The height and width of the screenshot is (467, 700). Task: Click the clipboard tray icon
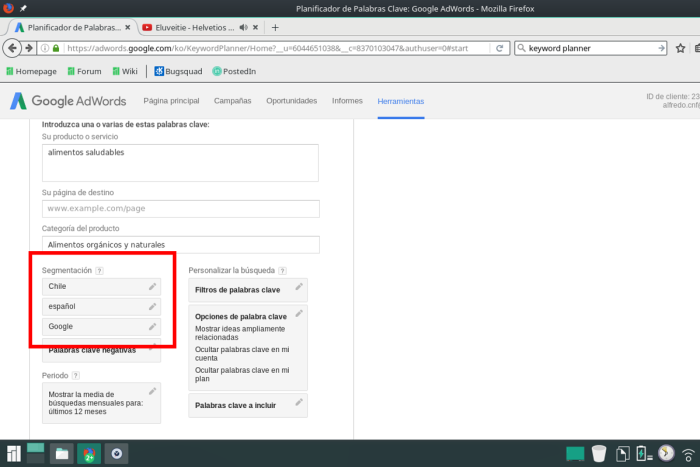(622, 454)
